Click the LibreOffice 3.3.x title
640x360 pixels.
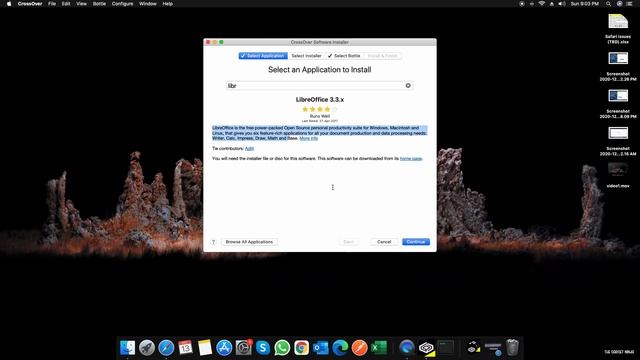(320, 100)
